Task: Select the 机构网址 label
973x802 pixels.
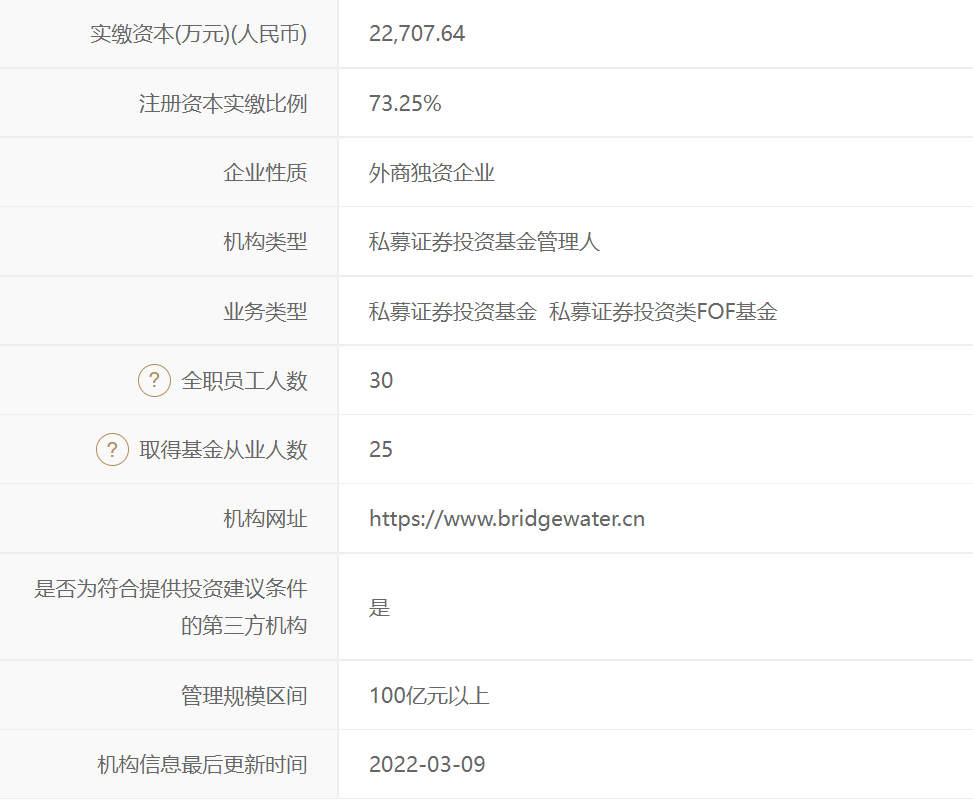Action: click(x=265, y=519)
